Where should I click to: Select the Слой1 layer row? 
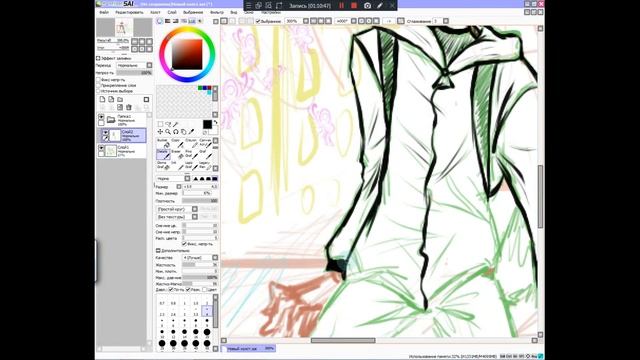pos(122,151)
